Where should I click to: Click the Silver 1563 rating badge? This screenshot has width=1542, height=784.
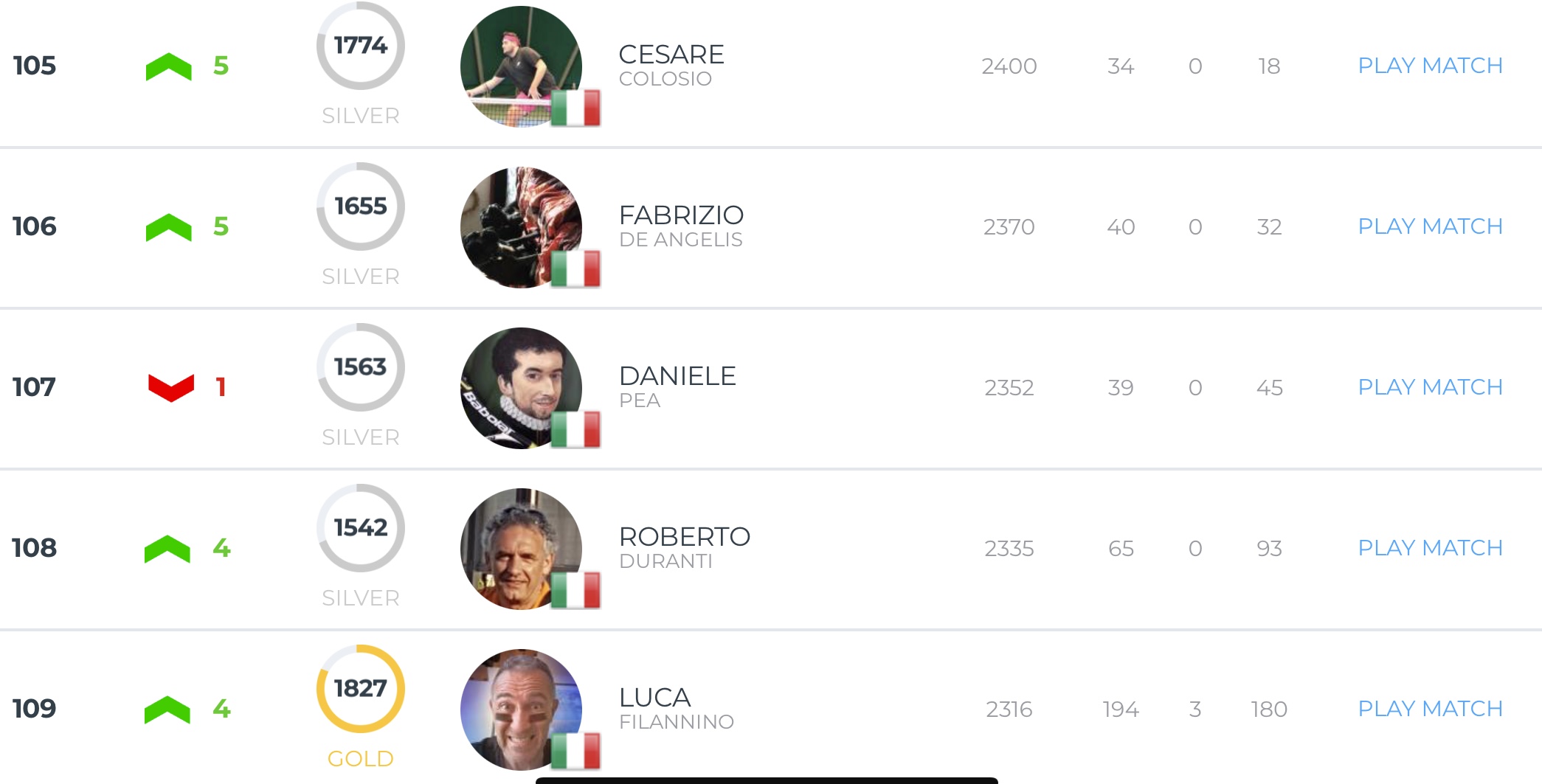click(x=360, y=367)
